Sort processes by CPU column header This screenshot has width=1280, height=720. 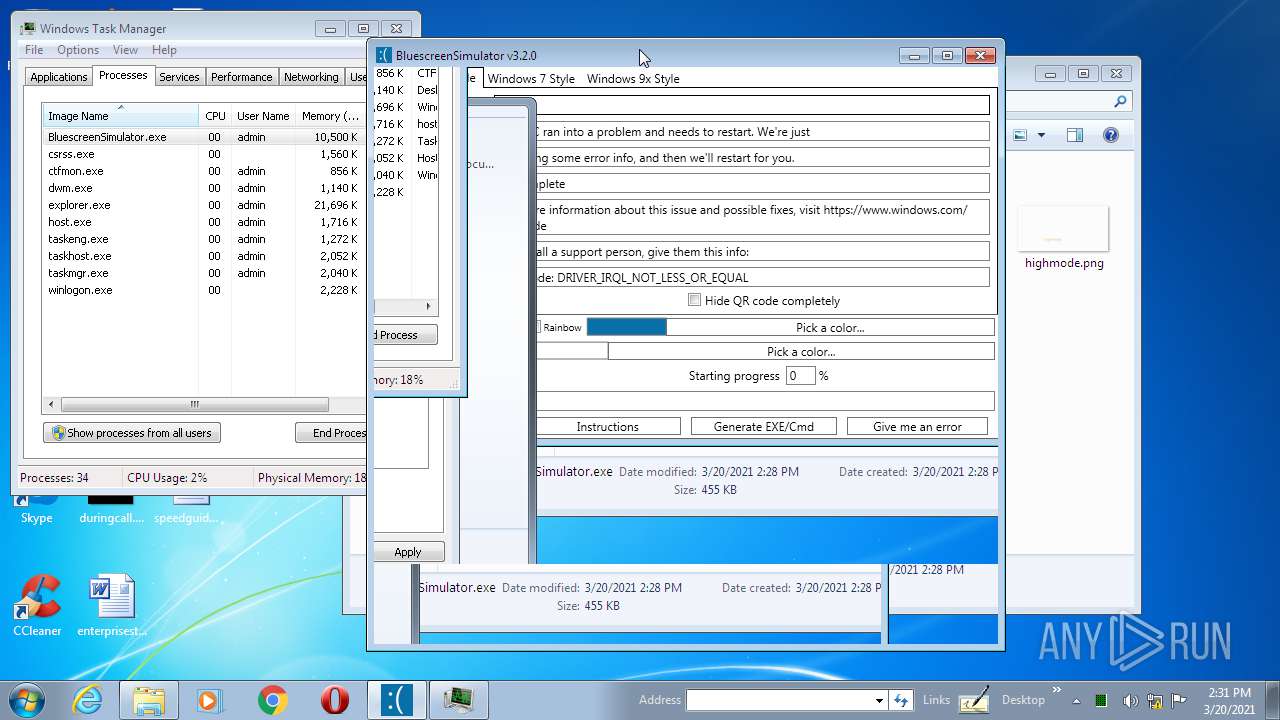(215, 116)
